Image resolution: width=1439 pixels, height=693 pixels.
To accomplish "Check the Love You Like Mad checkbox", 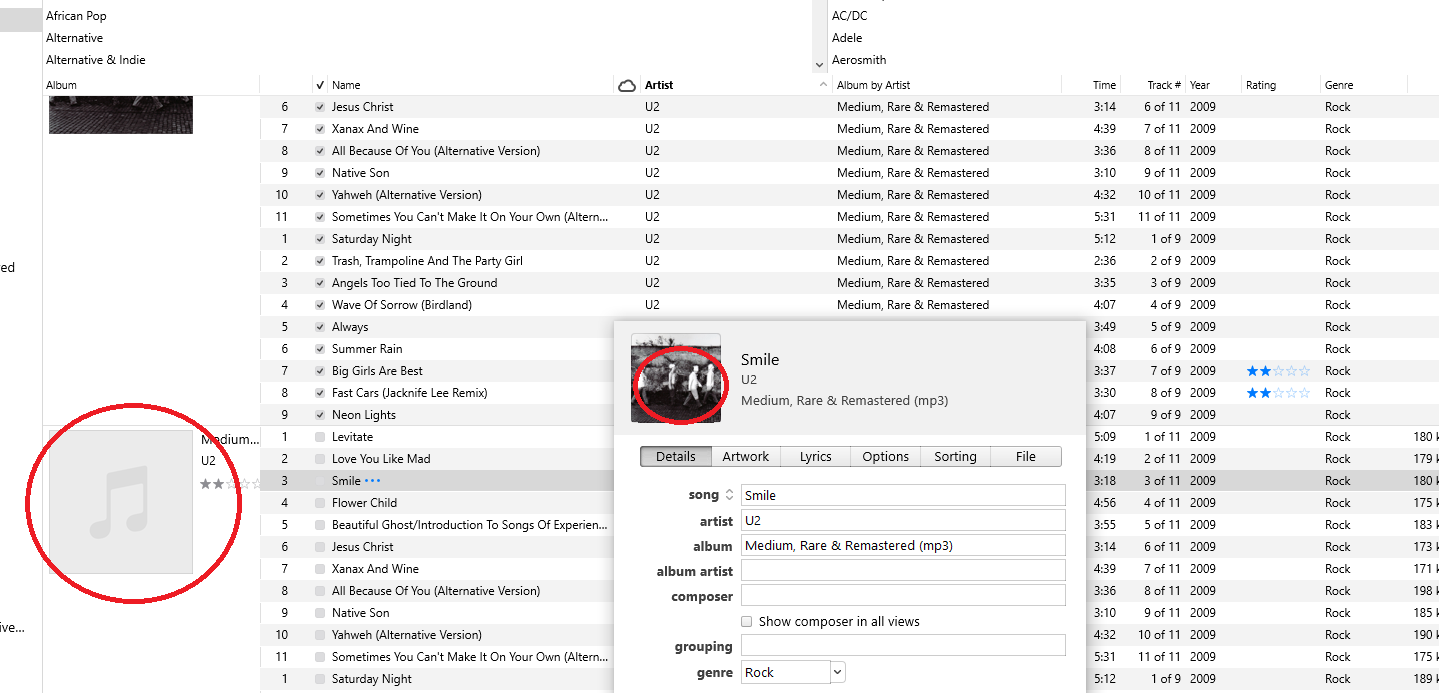I will [x=320, y=459].
